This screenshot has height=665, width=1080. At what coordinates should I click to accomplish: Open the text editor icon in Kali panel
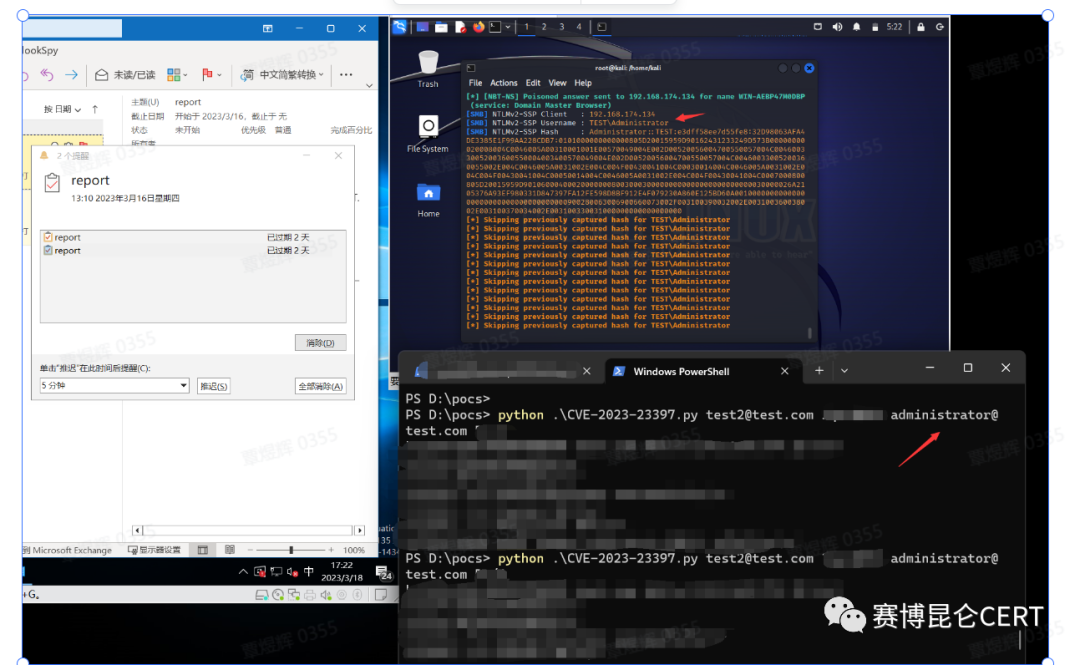(x=459, y=27)
